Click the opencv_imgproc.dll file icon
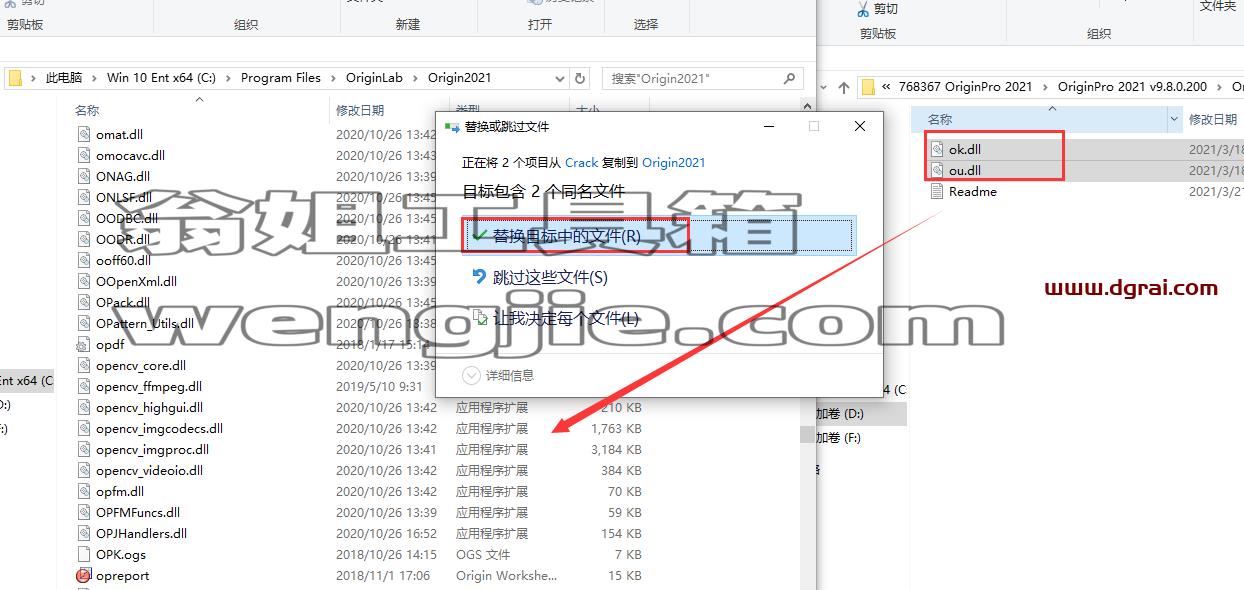1244x590 pixels. tap(85, 449)
